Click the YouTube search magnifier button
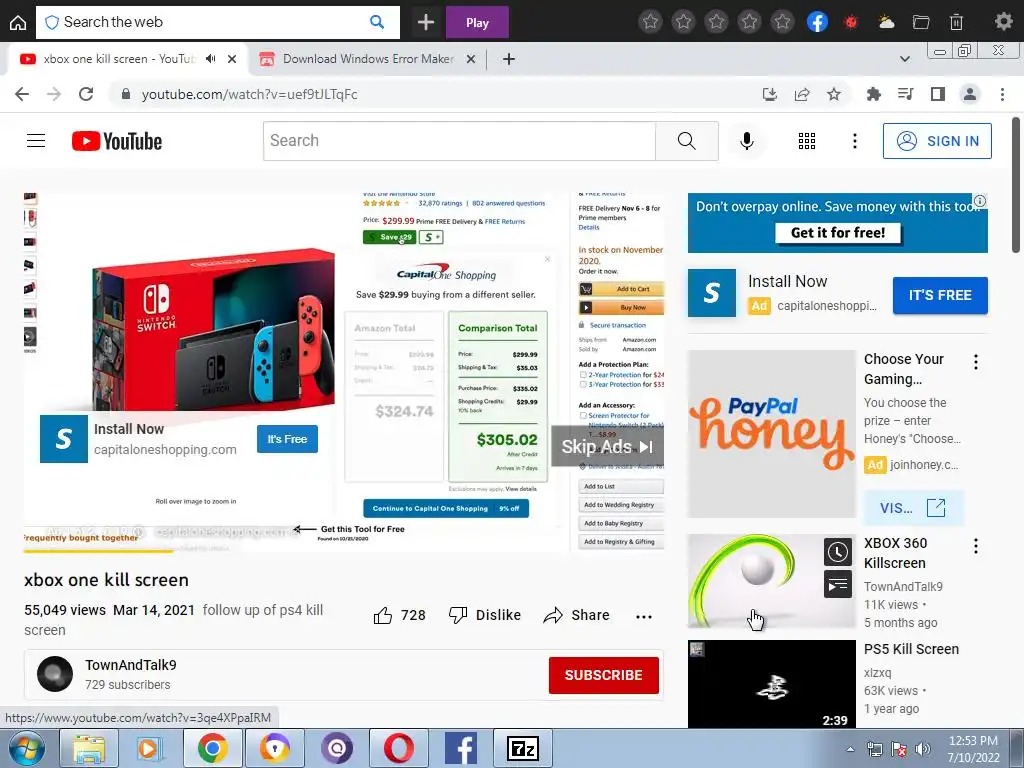Screen dimensions: 1024x768 click(x=686, y=140)
